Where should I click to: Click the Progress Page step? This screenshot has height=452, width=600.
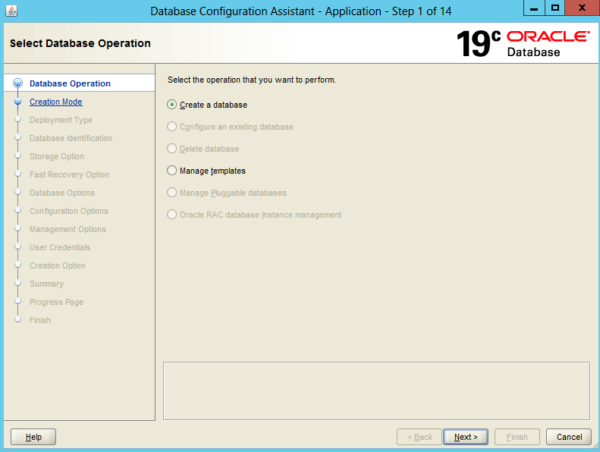pyautogui.click(x=56, y=302)
